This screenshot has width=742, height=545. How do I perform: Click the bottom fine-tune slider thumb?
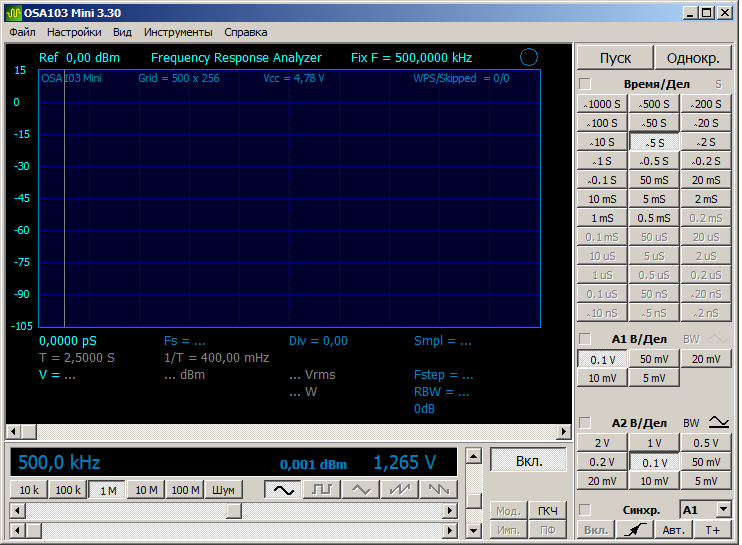click(33, 530)
